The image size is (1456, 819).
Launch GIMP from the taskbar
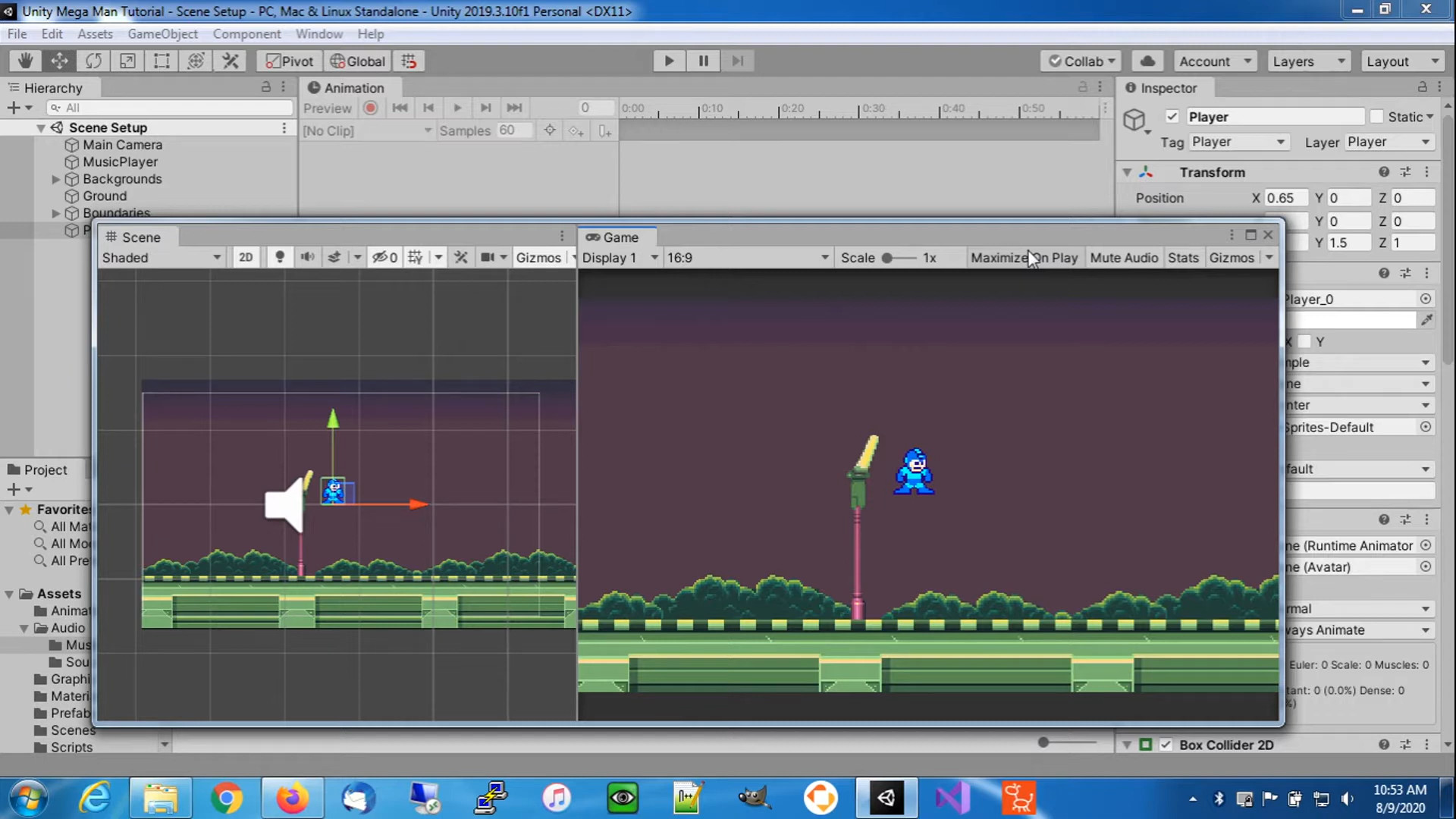pos(755,798)
